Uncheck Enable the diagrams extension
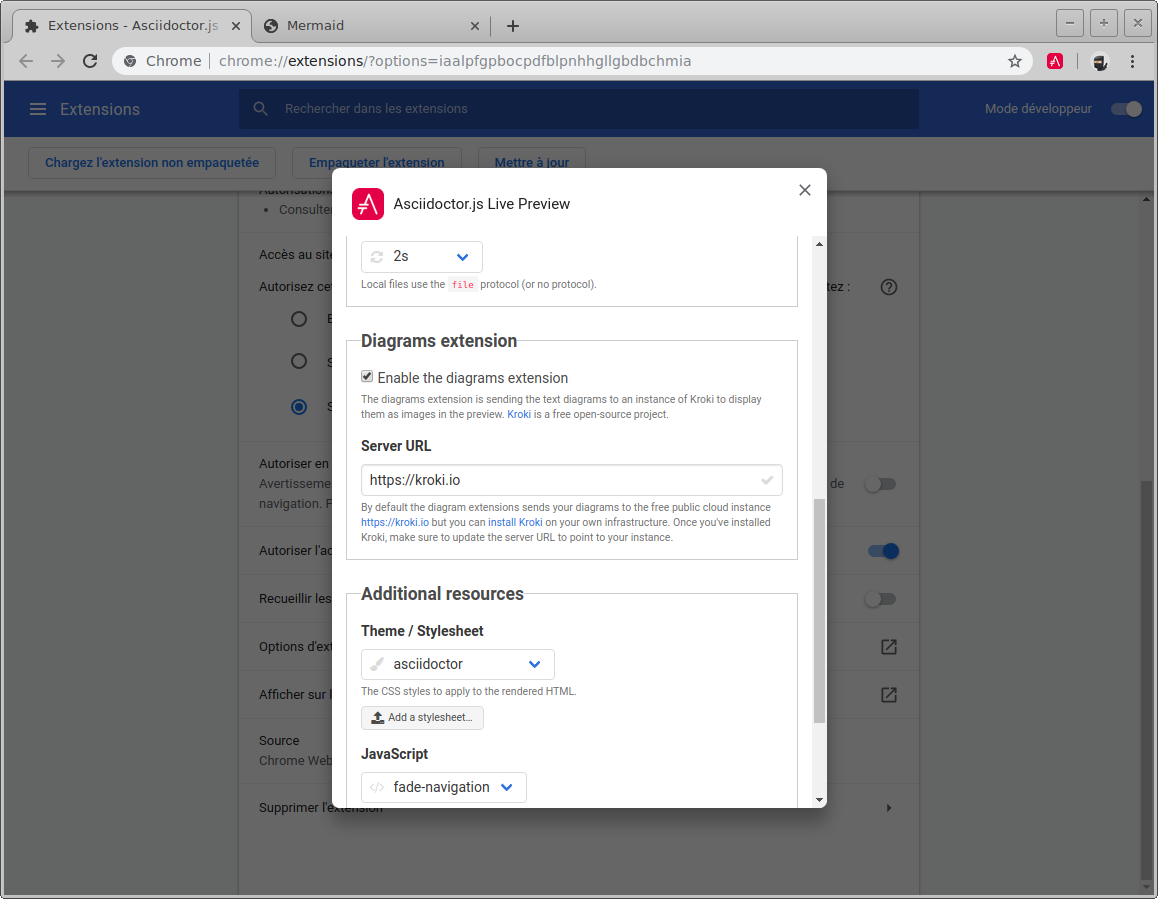The height and width of the screenshot is (899, 1158). pyautogui.click(x=367, y=377)
